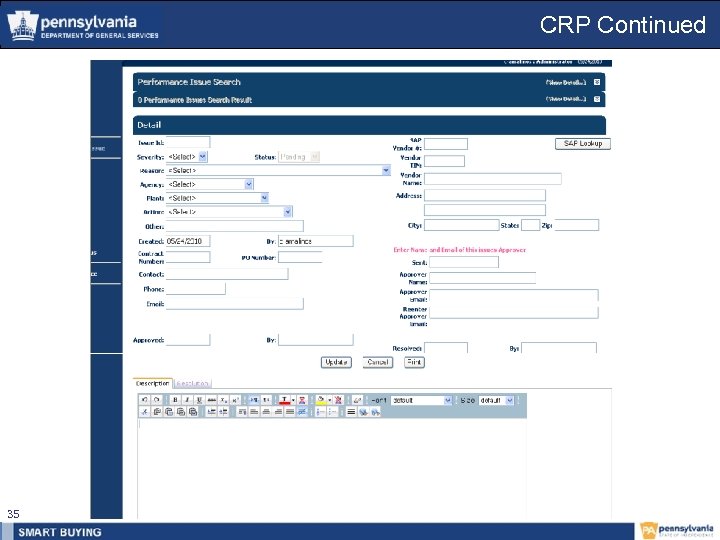Show Details for Search Result panel
This screenshot has height=540, width=720.
[566, 99]
